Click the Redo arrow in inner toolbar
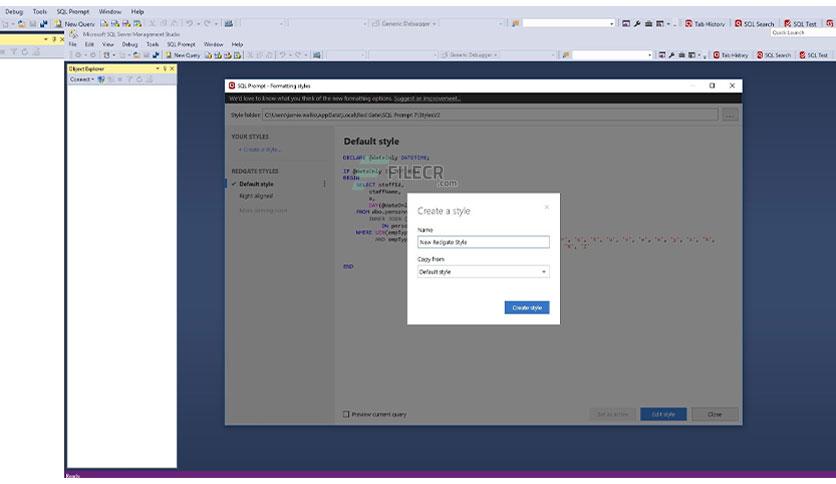 tap(298, 55)
